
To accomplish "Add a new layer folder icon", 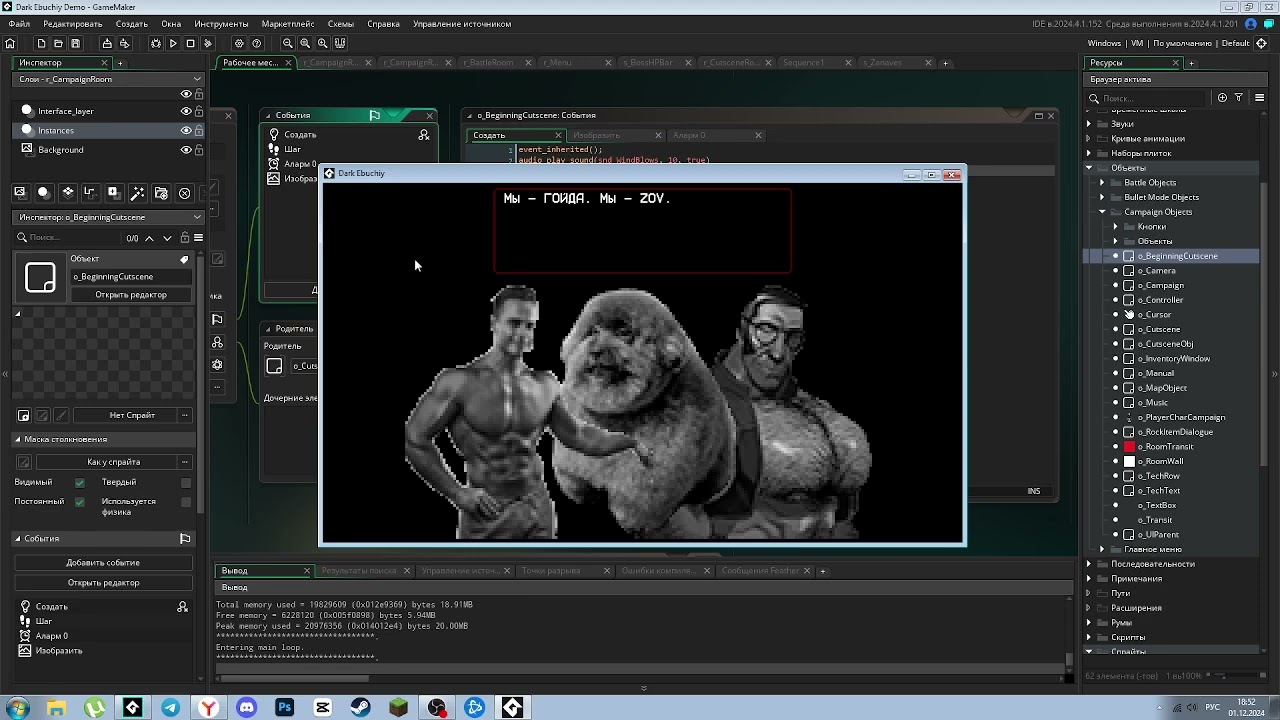I will (161, 192).
